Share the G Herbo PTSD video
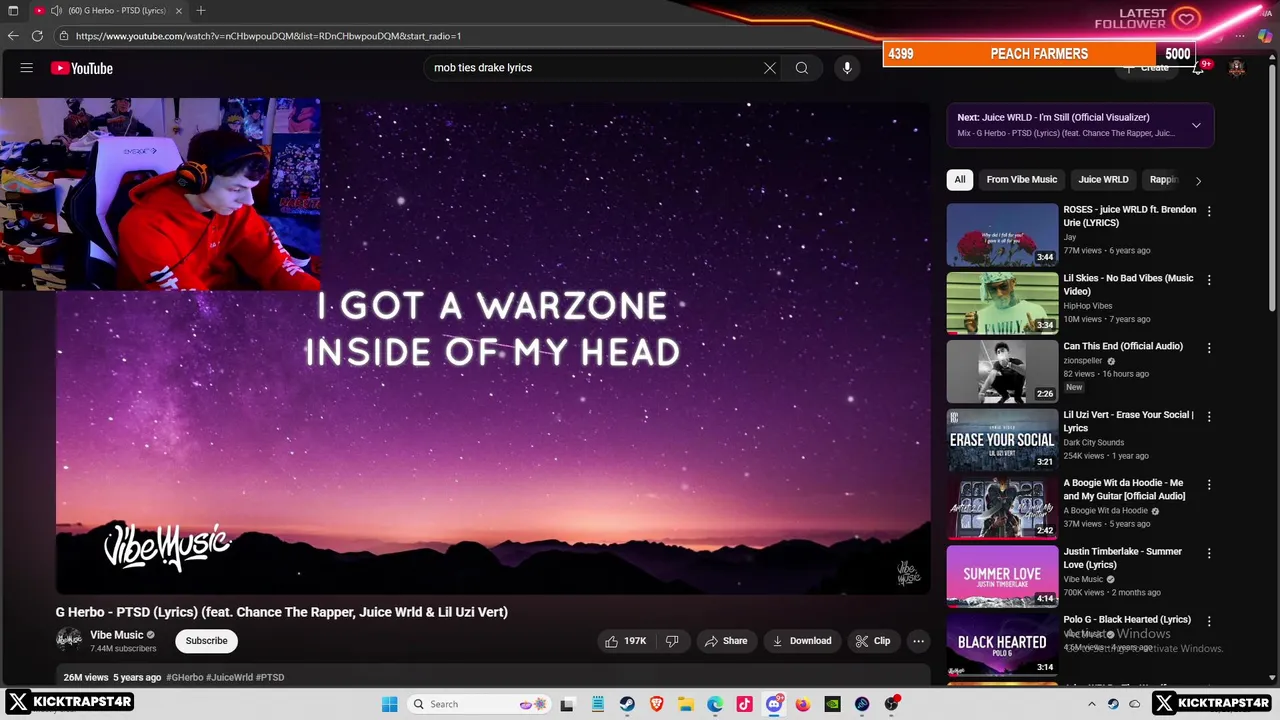The height and width of the screenshot is (720, 1280). click(x=726, y=641)
